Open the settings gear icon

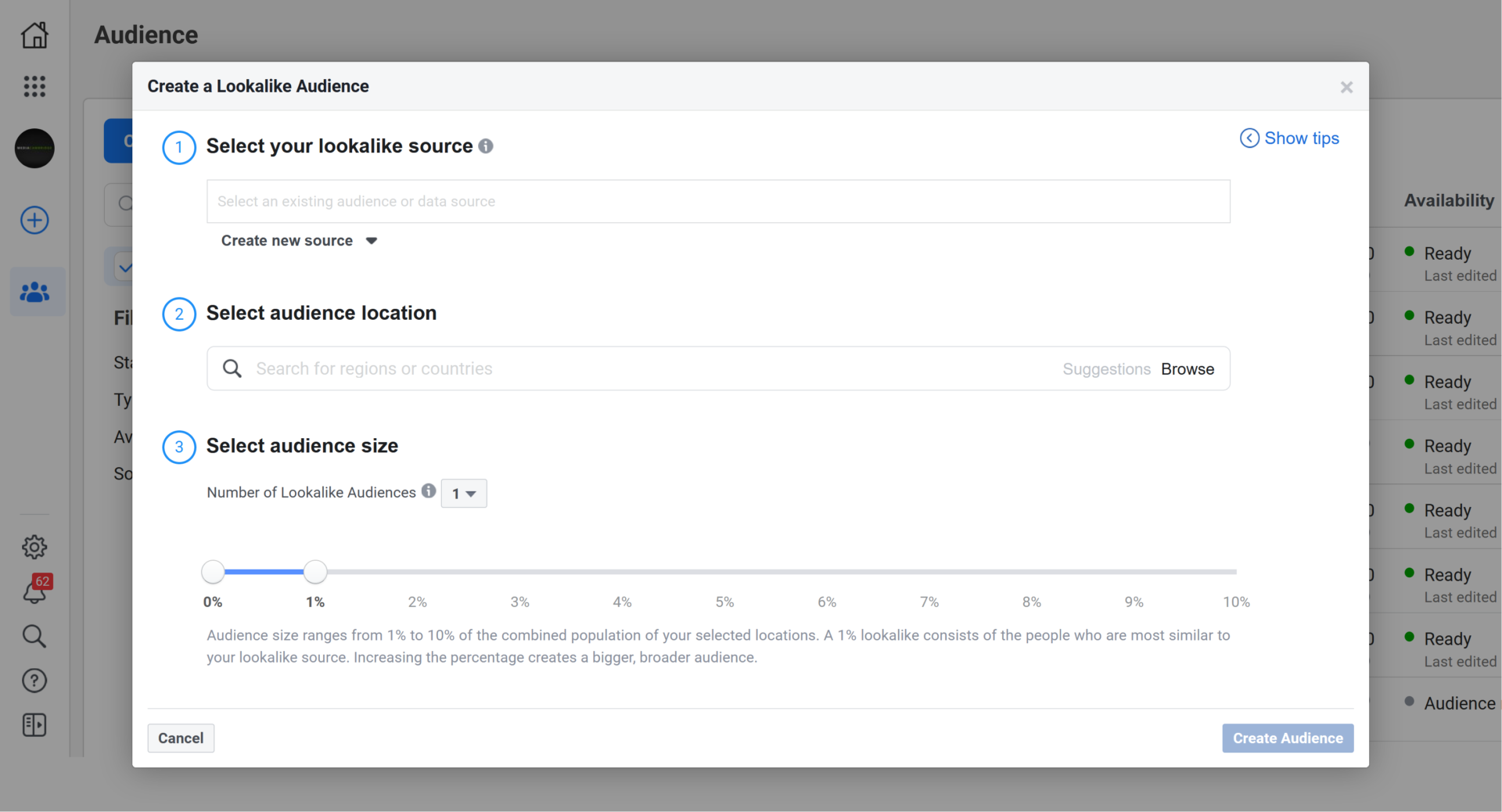tap(34, 547)
